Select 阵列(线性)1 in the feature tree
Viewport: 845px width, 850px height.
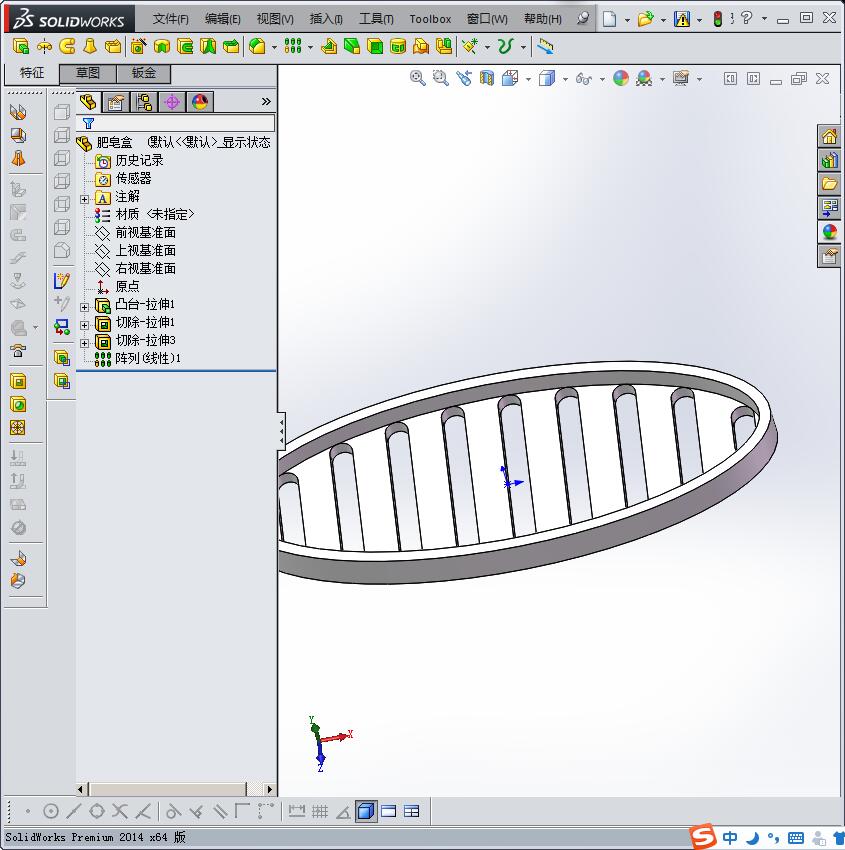coord(147,358)
